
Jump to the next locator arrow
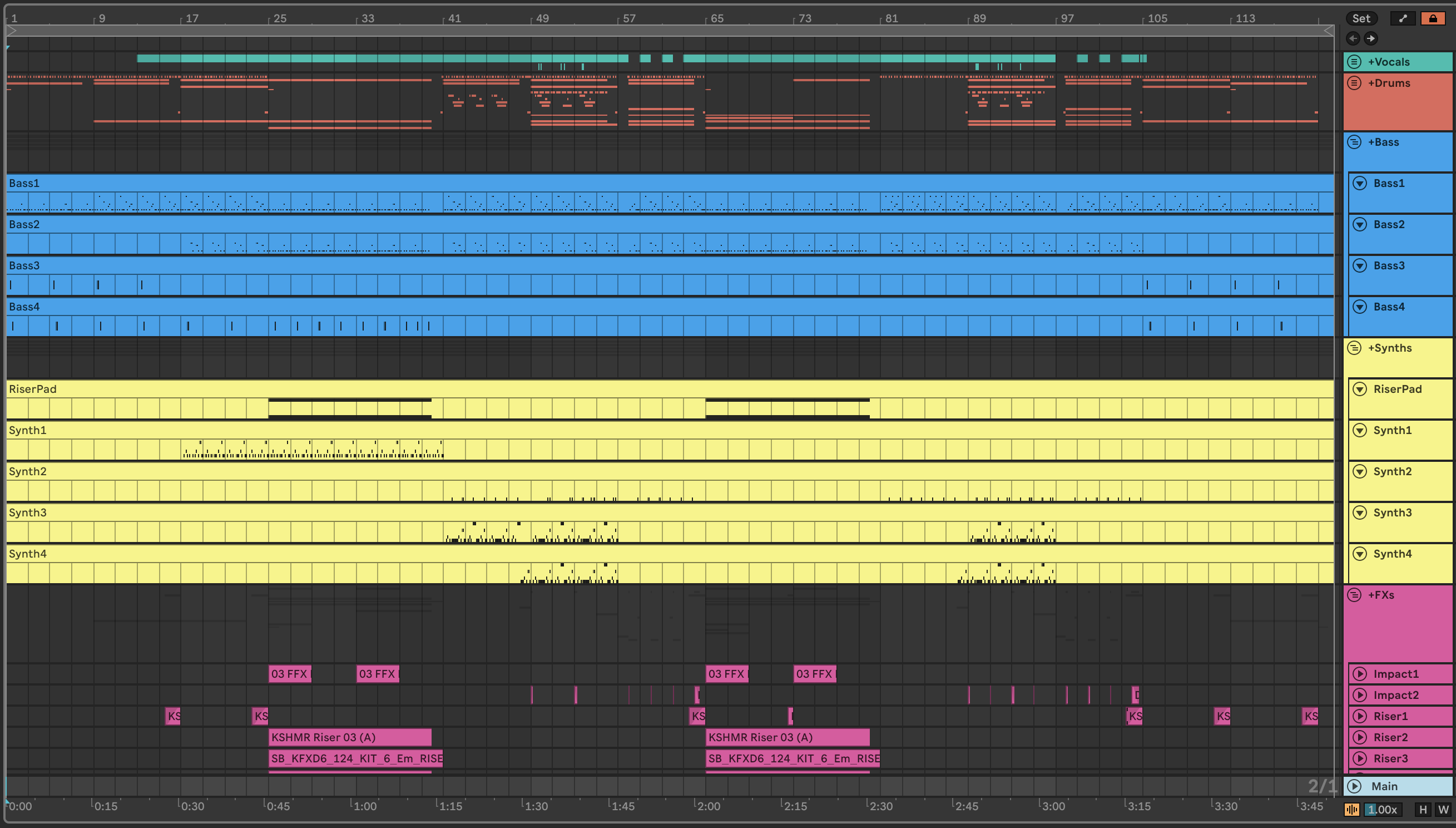1371,38
